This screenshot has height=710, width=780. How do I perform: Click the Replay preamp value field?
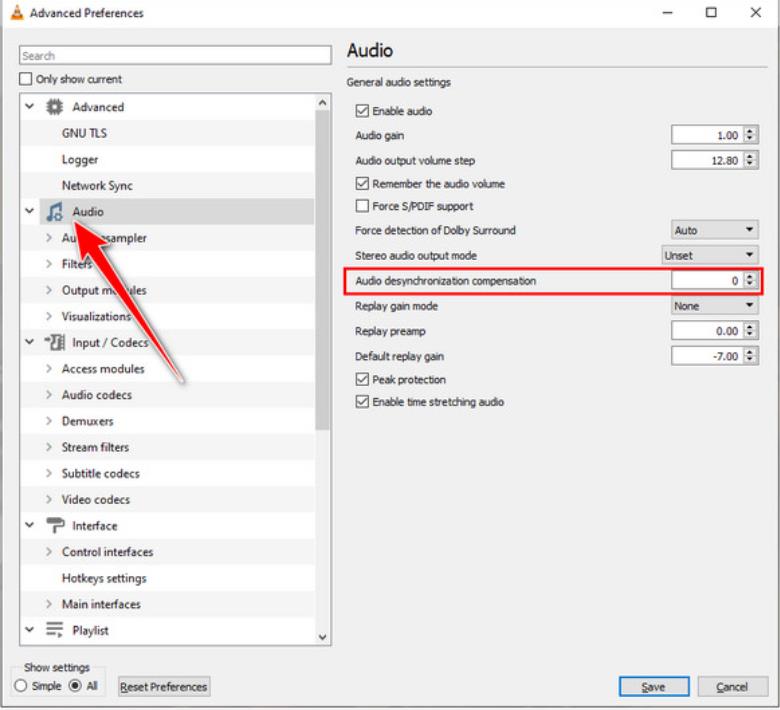tap(707, 331)
